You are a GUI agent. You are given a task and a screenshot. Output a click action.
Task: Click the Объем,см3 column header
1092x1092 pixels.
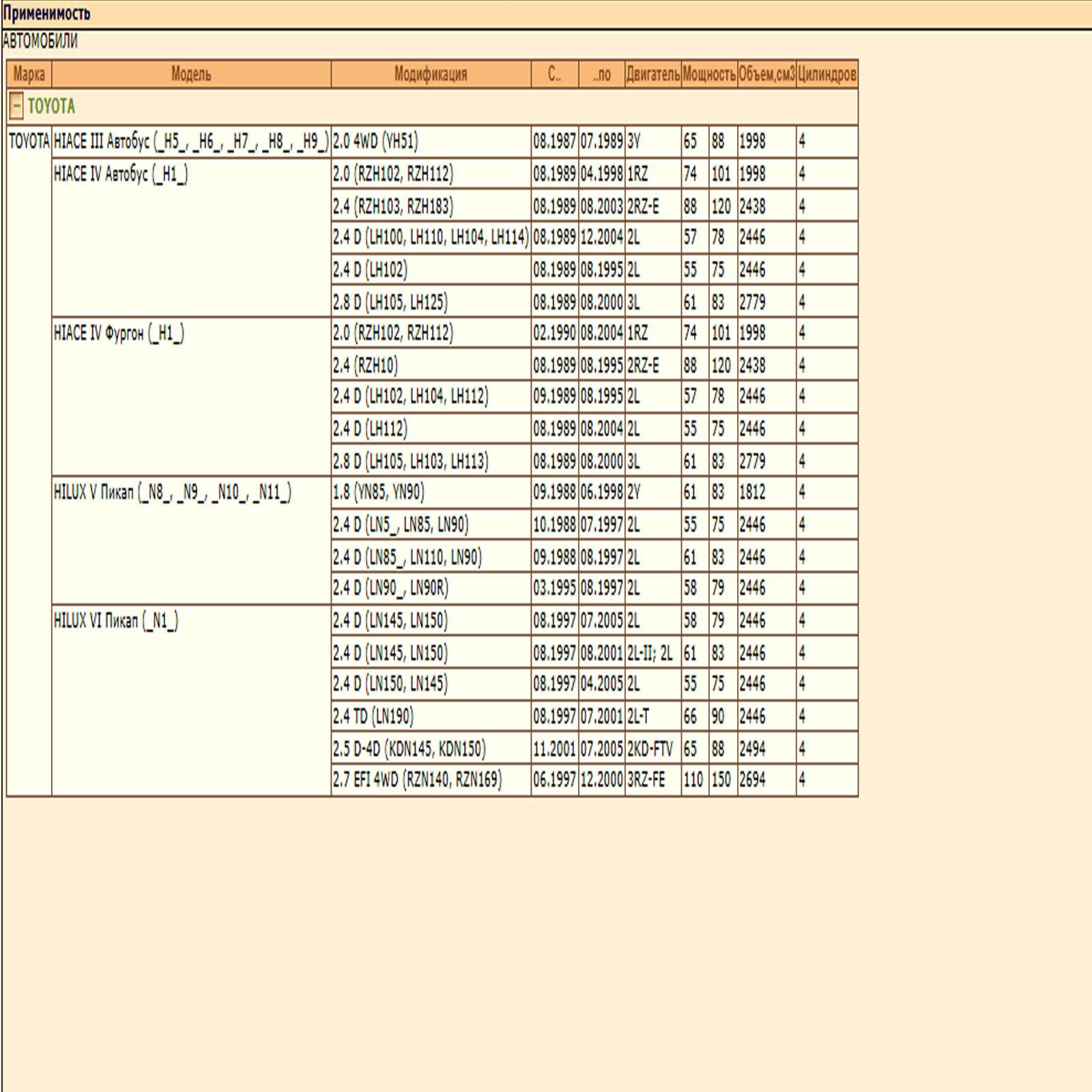pyautogui.click(x=766, y=74)
